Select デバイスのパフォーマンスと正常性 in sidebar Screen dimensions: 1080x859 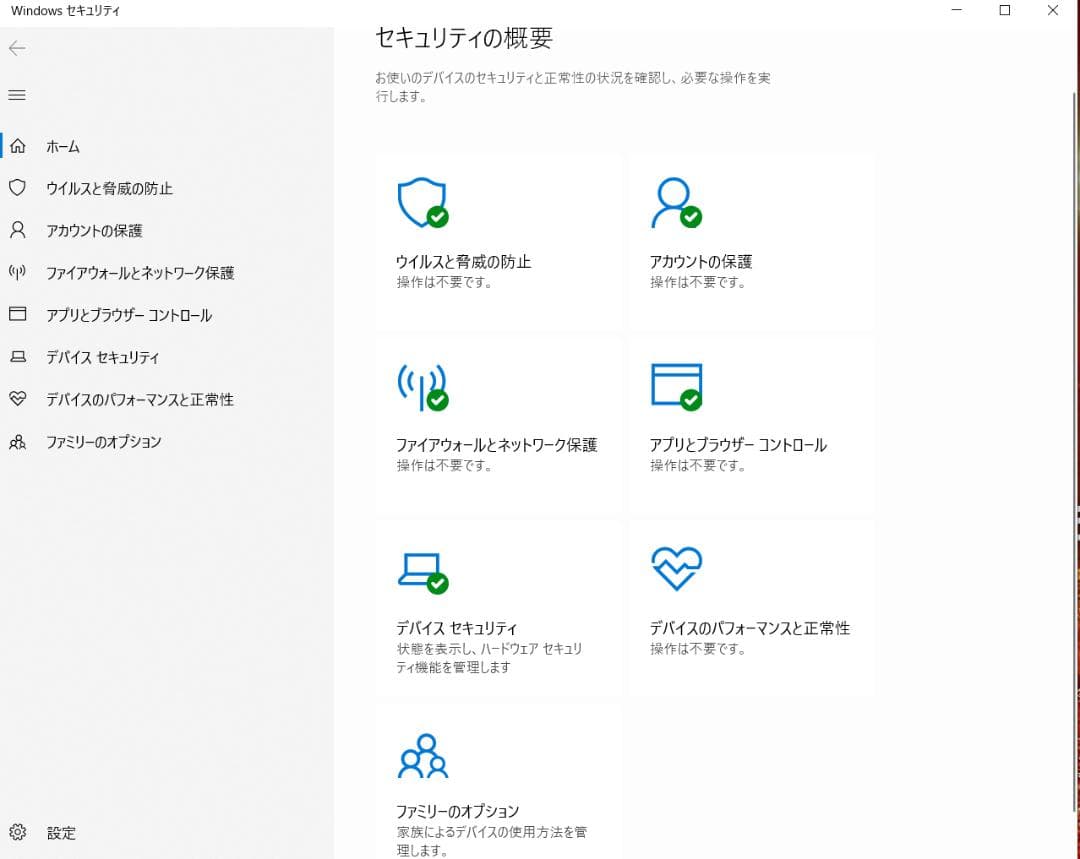[x=140, y=399]
